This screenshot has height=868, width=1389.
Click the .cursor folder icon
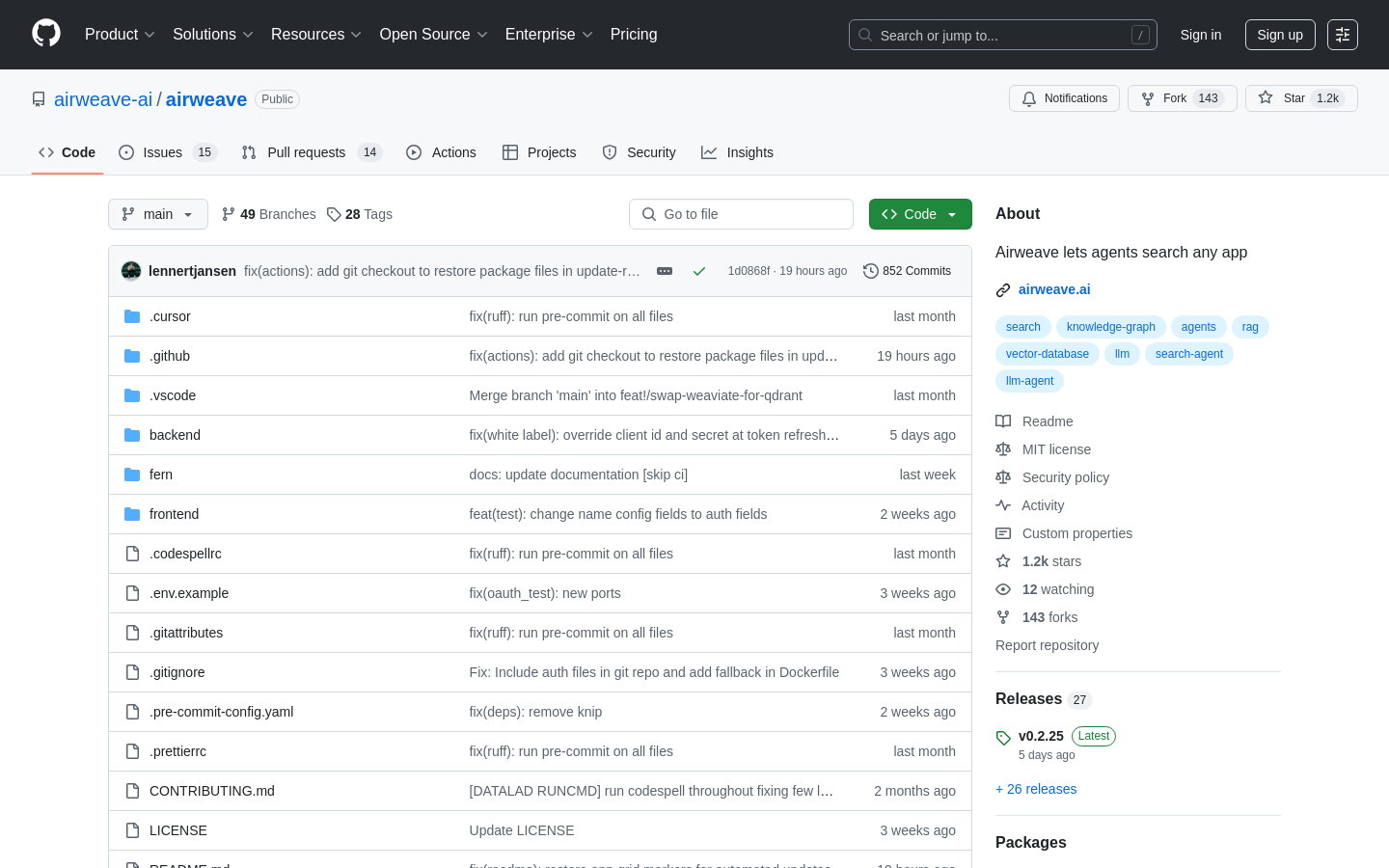click(132, 316)
